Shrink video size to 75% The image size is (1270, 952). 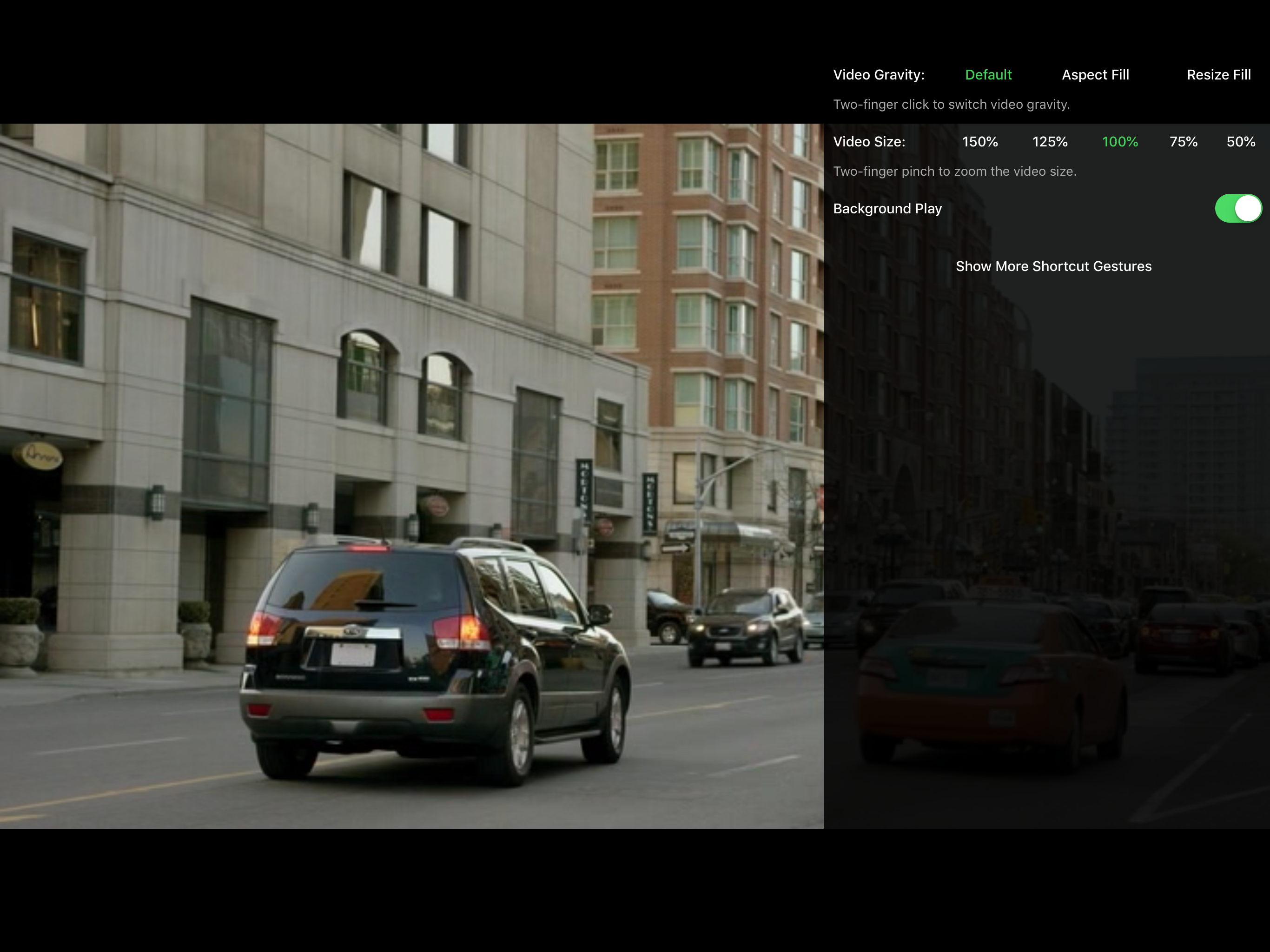(x=1184, y=142)
